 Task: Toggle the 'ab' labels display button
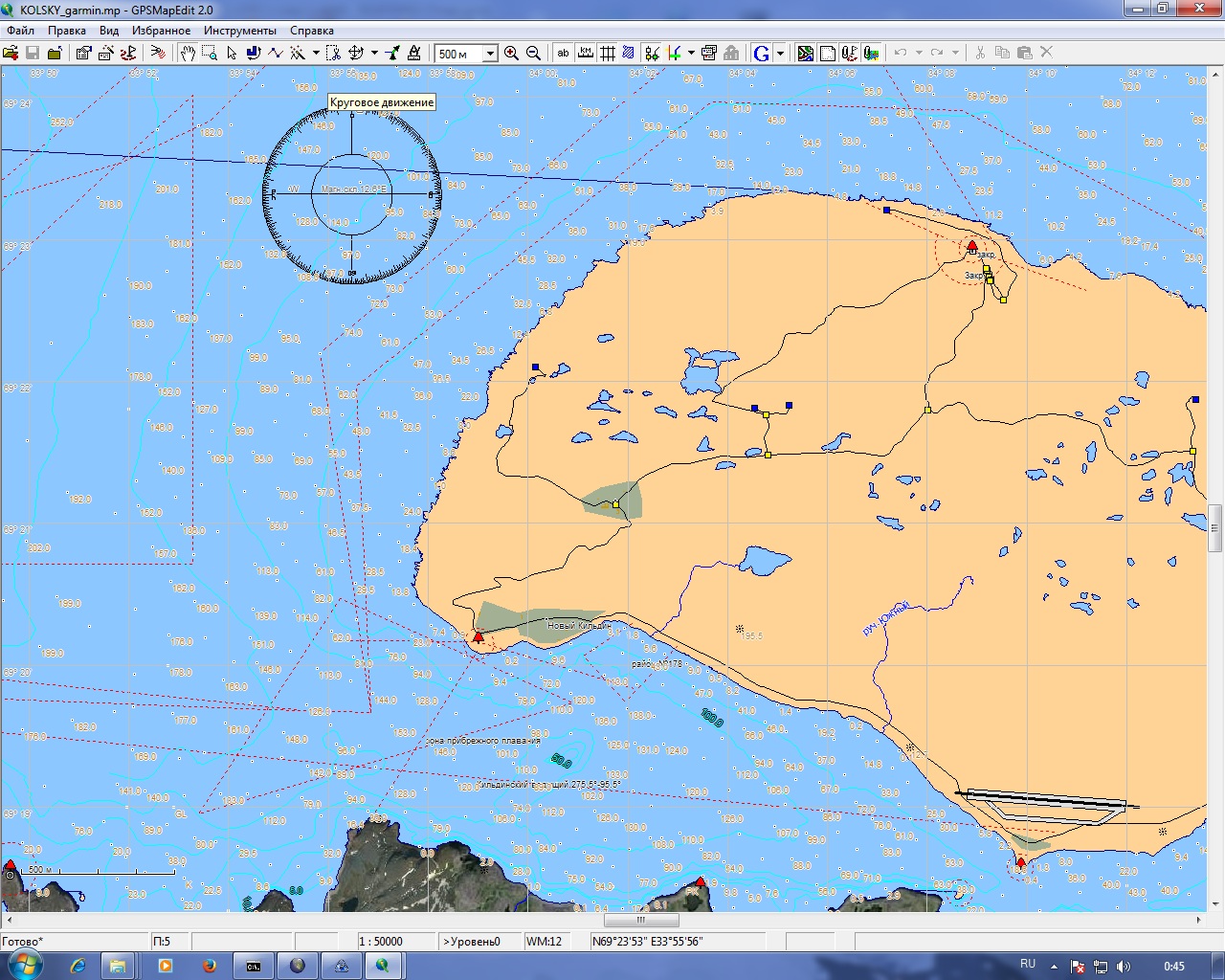click(x=563, y=54)
